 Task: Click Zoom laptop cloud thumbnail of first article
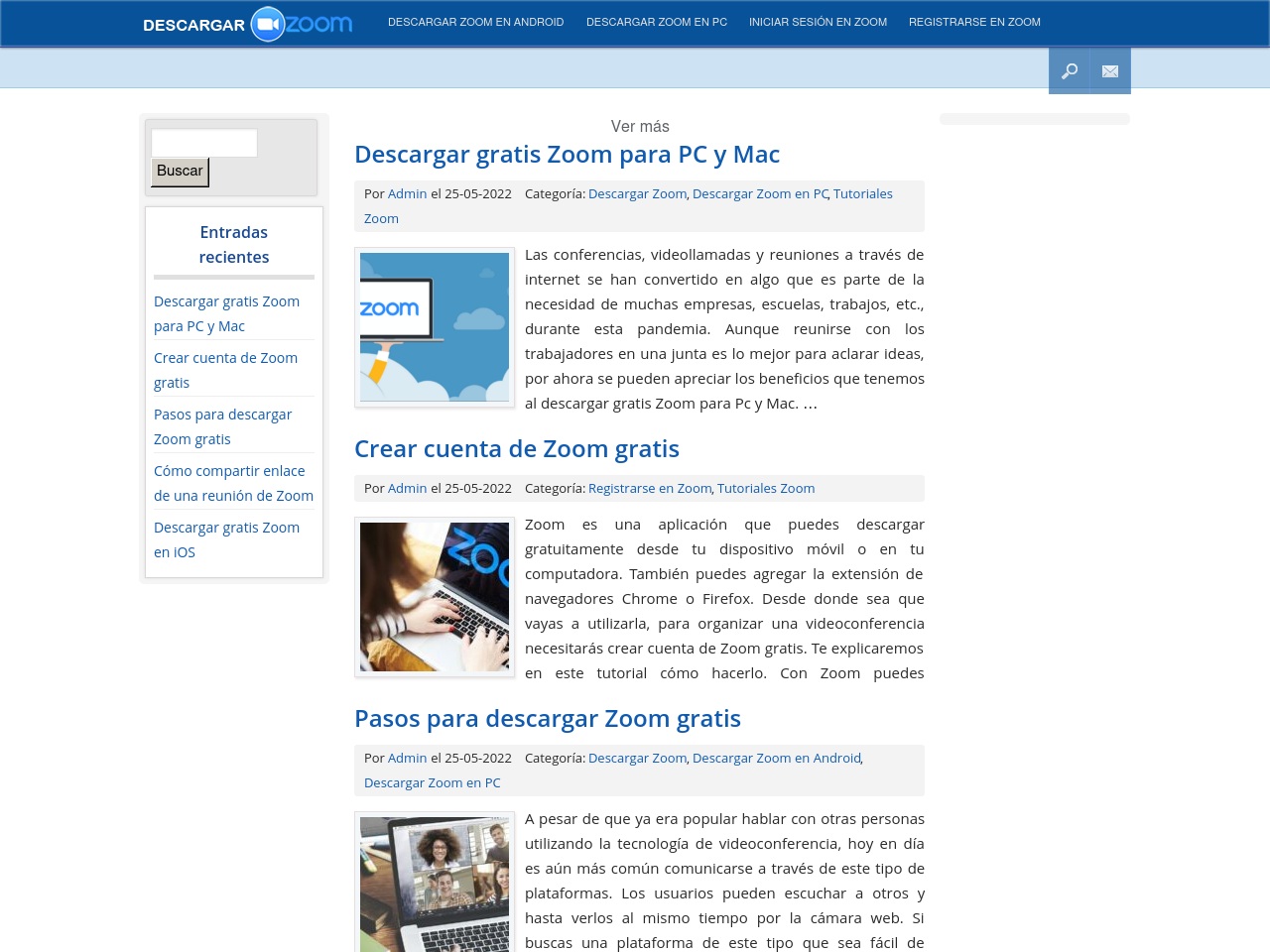(x=435, y=327)
